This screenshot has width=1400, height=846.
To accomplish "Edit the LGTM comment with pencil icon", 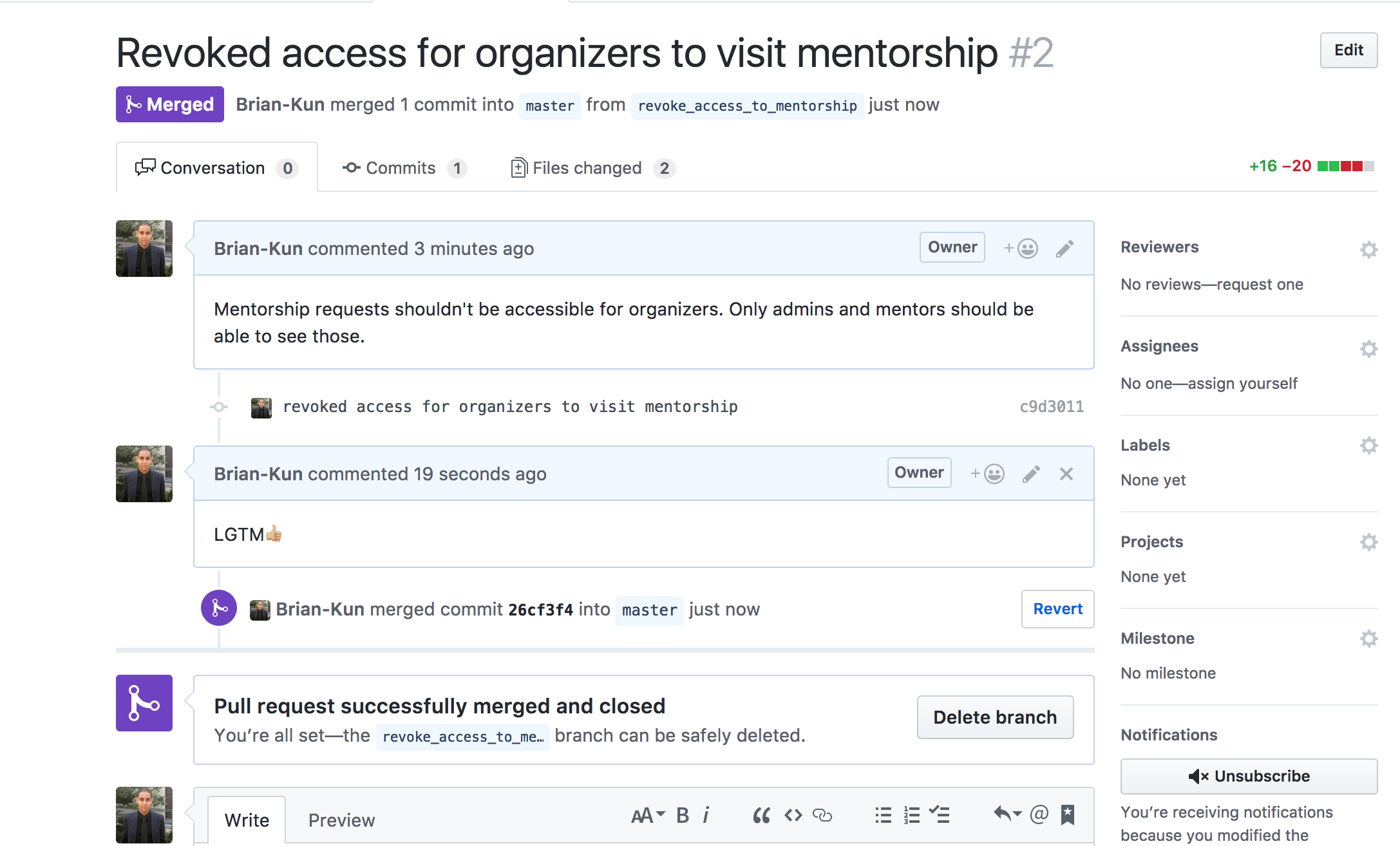I will [1031, 475].
